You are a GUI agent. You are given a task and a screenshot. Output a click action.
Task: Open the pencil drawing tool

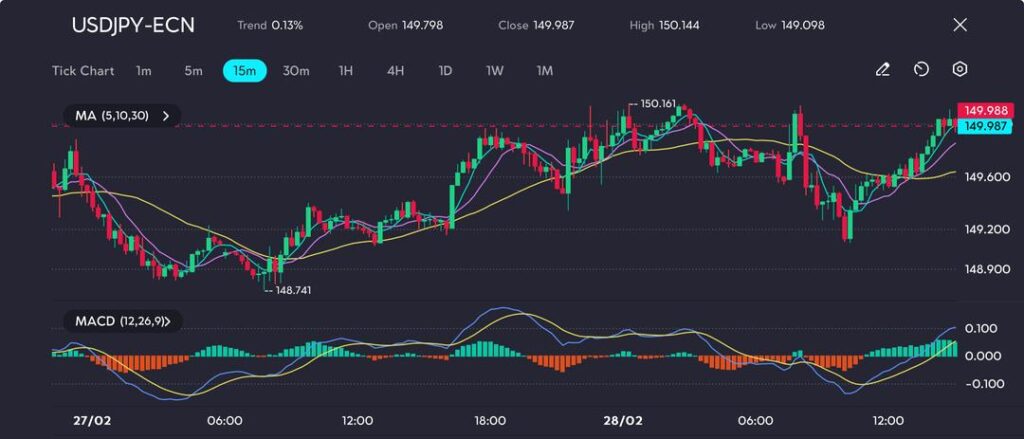882,70
